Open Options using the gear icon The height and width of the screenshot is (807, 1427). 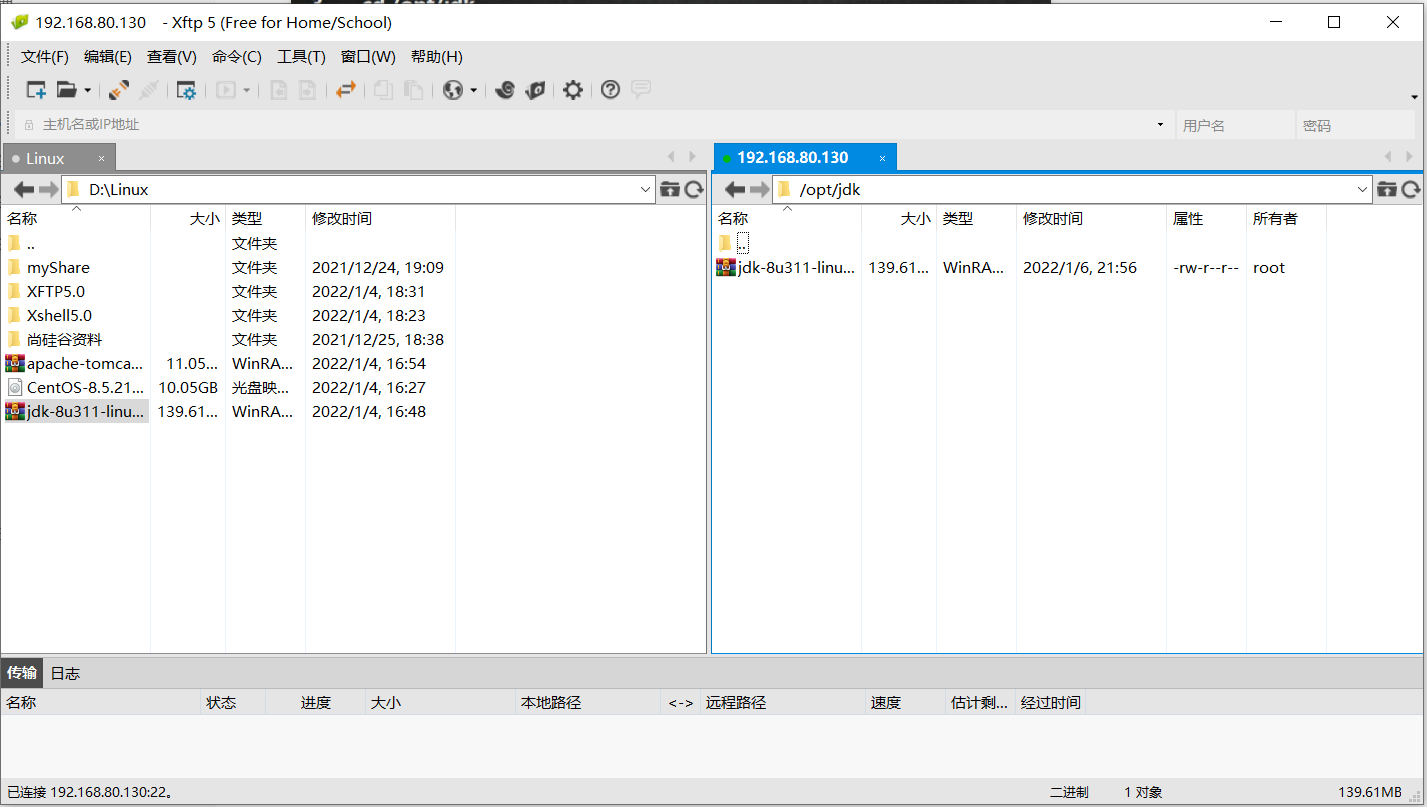[x=572, y=90]
